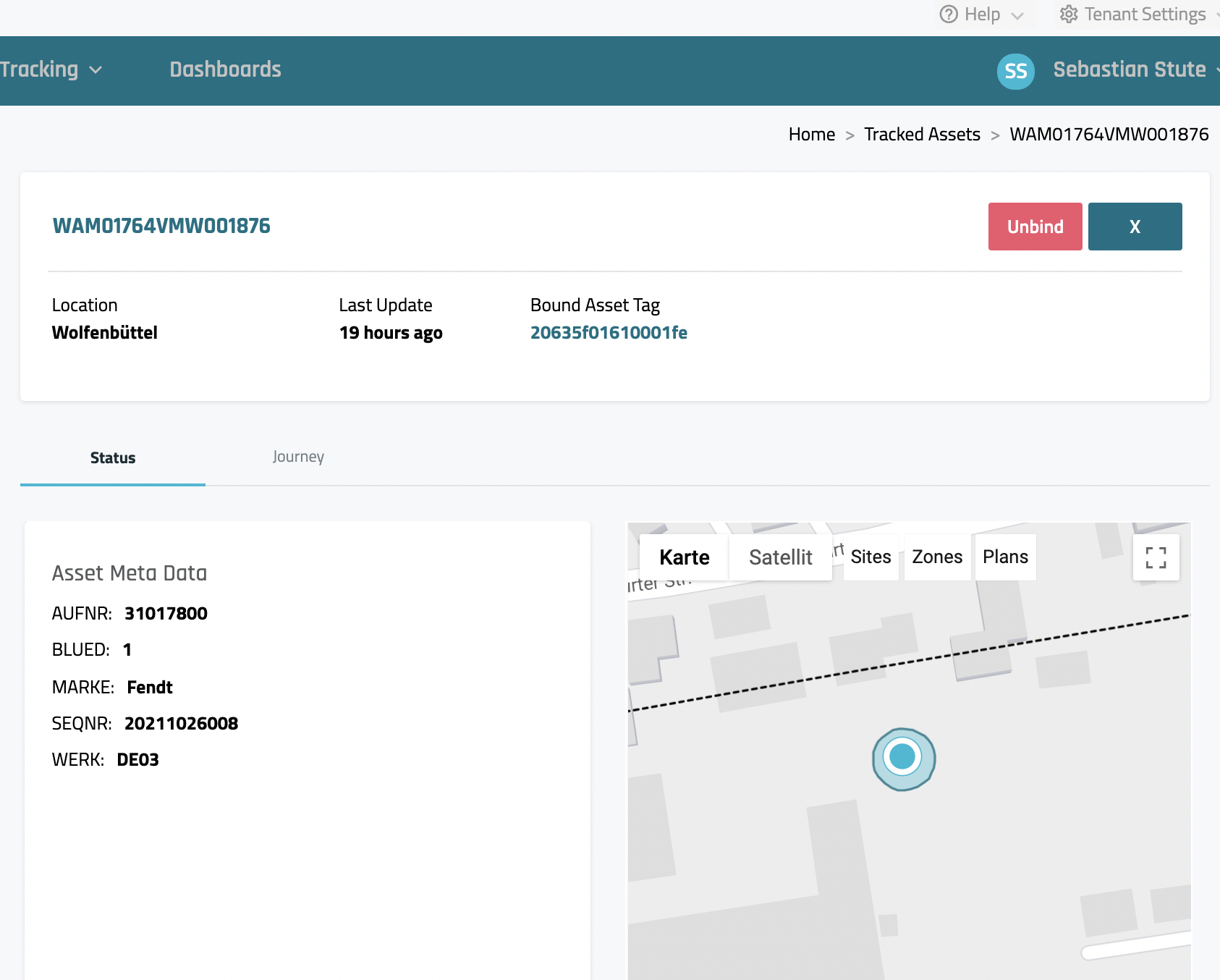Toggle Sites overlay on map
Screen dimensions: 1220x980
(870, 557)
